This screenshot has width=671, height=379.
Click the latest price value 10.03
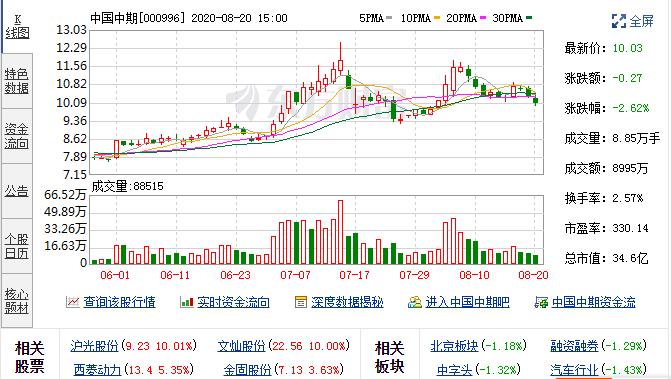627,48
